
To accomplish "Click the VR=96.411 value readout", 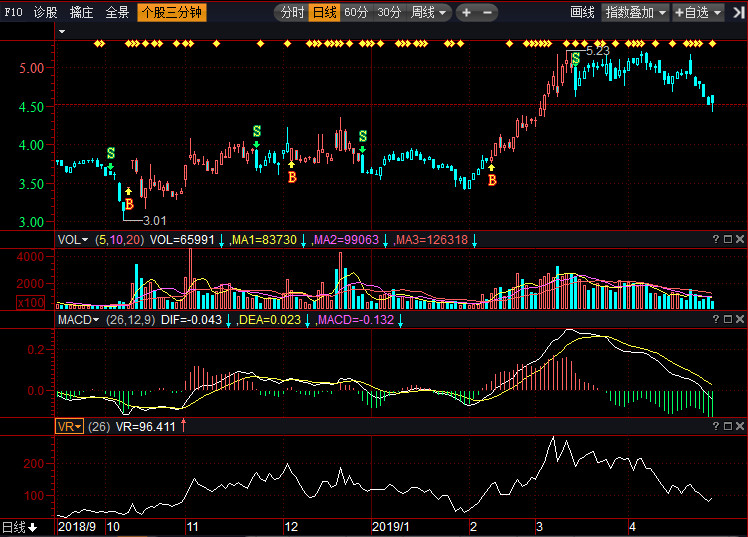I will [x=145, y=426].
